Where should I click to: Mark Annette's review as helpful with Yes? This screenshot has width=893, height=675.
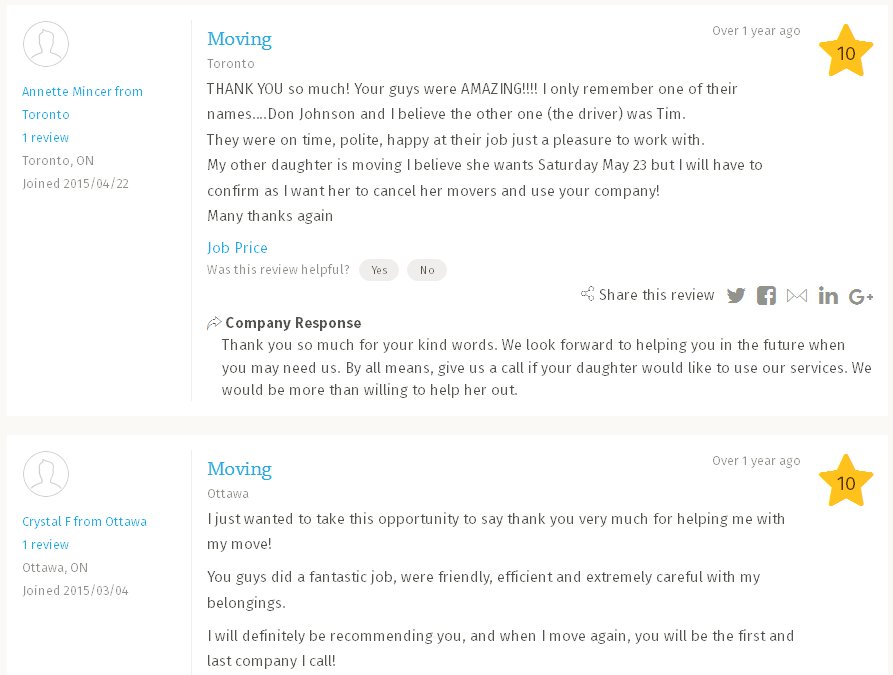[379, 270]
